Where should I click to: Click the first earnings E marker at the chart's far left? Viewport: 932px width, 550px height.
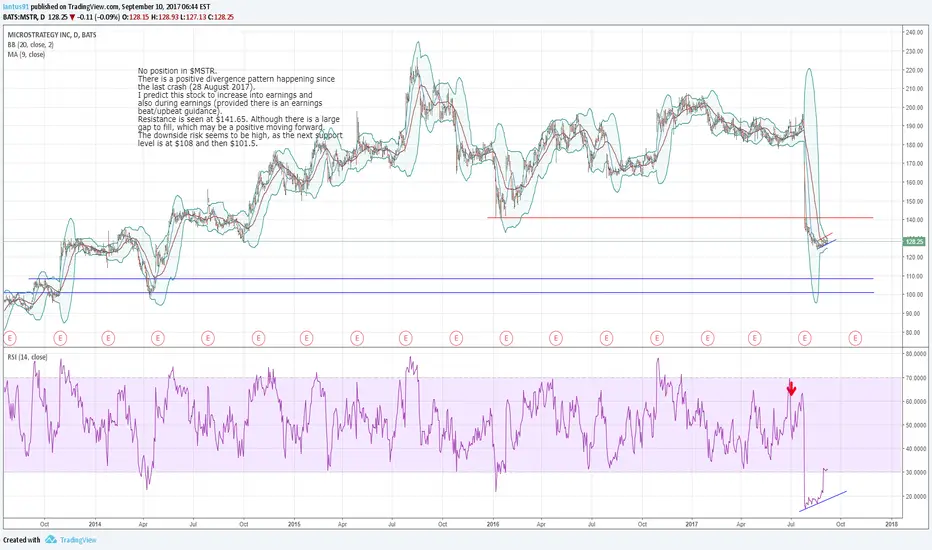click(10, 338)
